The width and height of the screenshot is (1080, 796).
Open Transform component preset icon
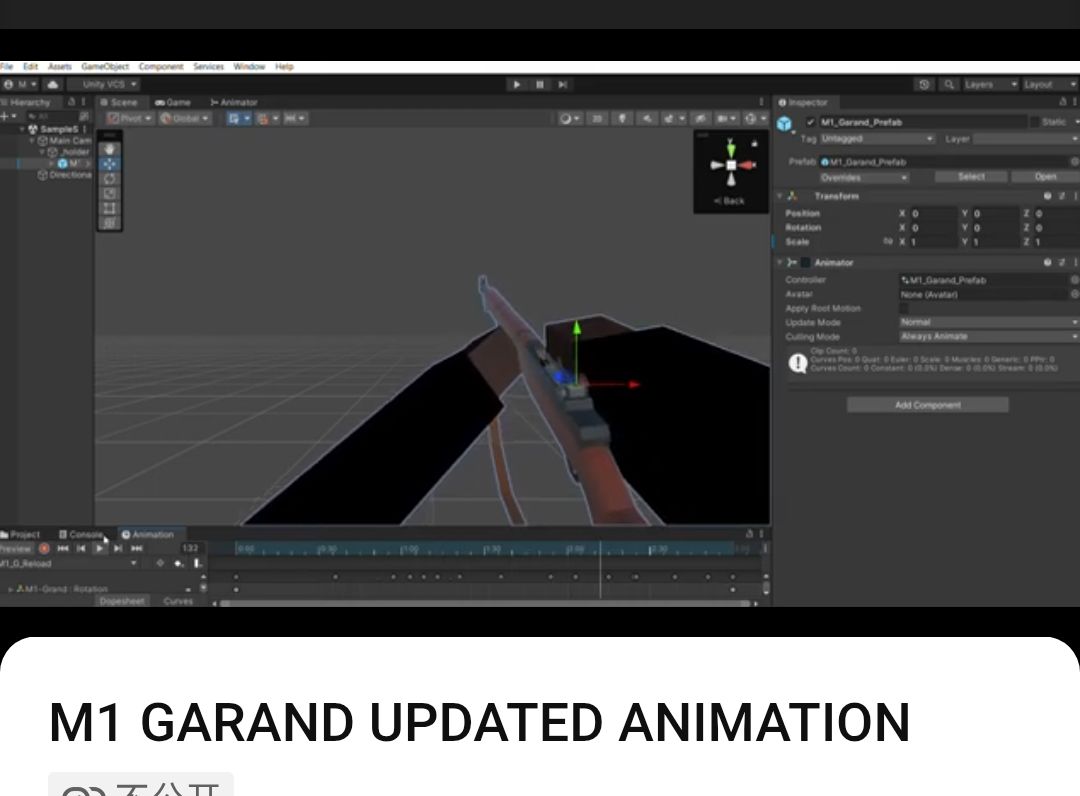(1061, 196)
